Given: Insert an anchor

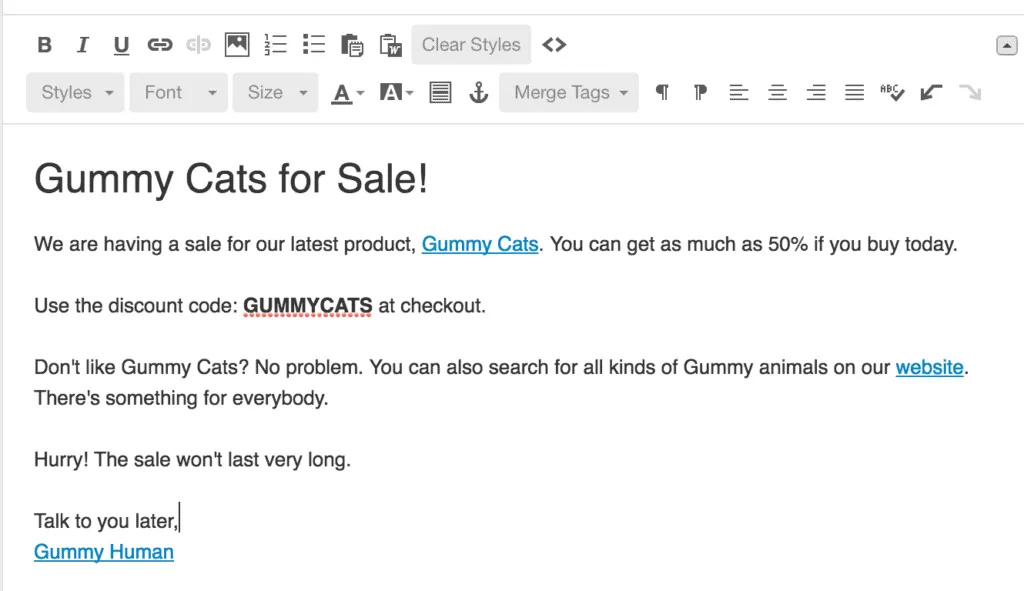Looking at the screenshot, I should click(479, 92).
